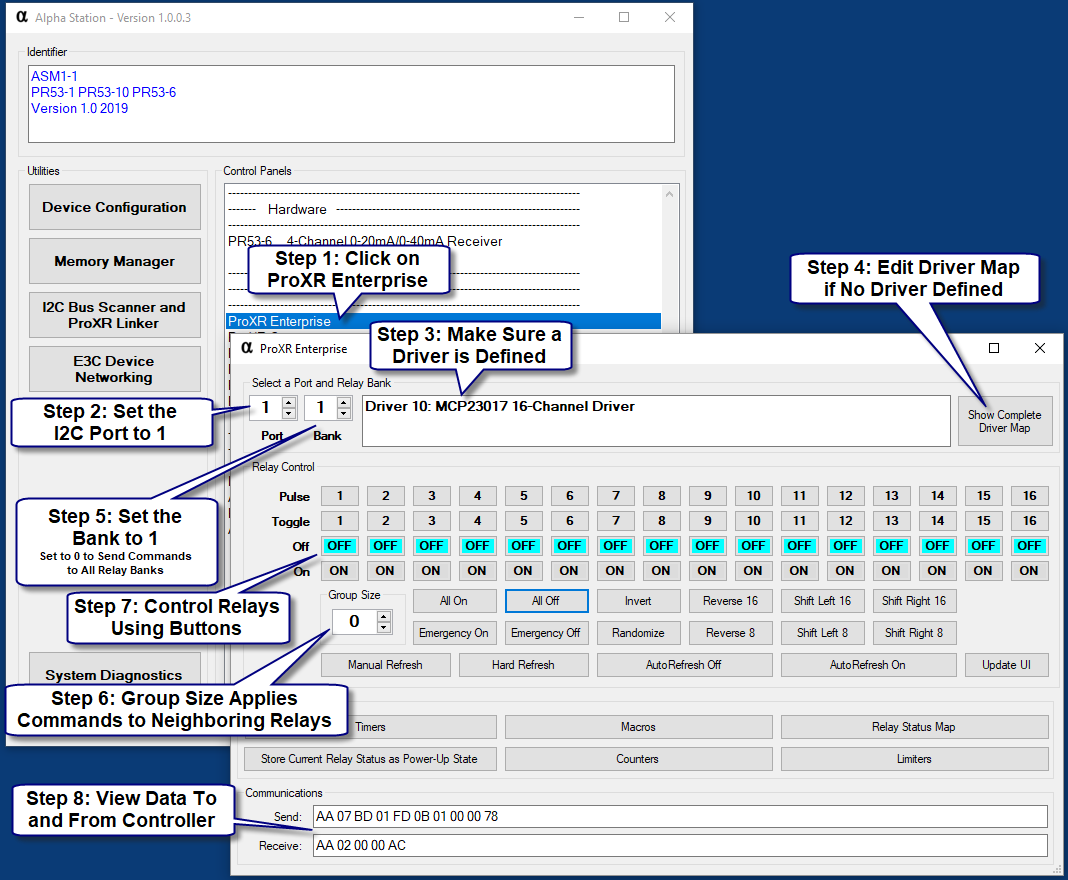Turn off relay 8 with OFF button
Screen dimensions: 1068x880
tap(661, 546)
